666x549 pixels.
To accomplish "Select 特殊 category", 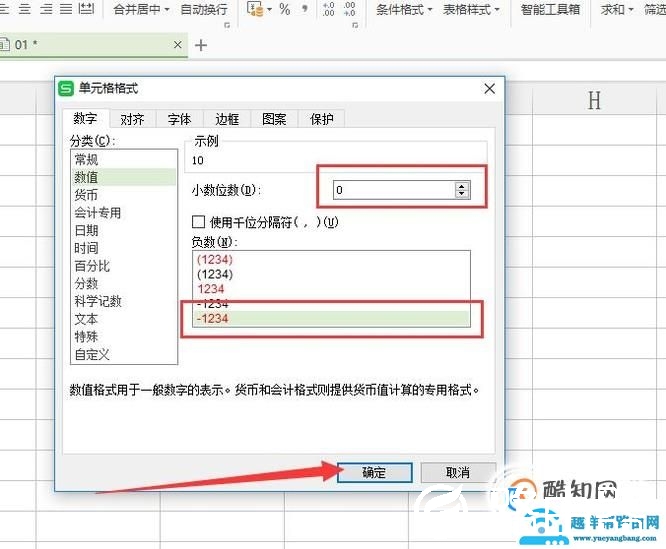I will coord(124,336).
